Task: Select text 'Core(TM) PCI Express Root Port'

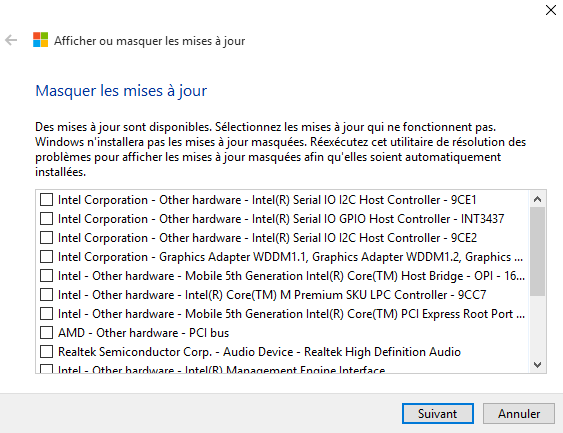Action: pos(430,314)
